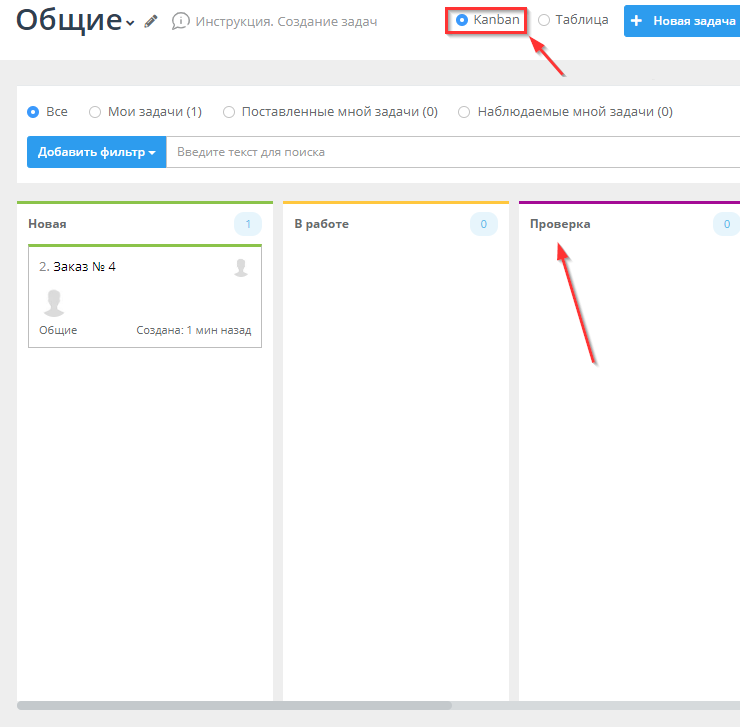The image size is (740, 727).
Task: Select Поставленные мной задачи filter option
Action: pos(229,112)
